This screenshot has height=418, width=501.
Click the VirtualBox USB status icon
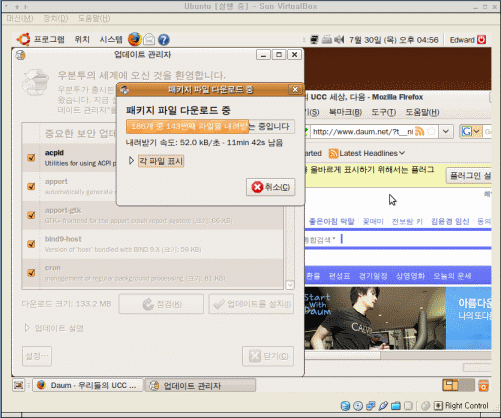[383, 406]
